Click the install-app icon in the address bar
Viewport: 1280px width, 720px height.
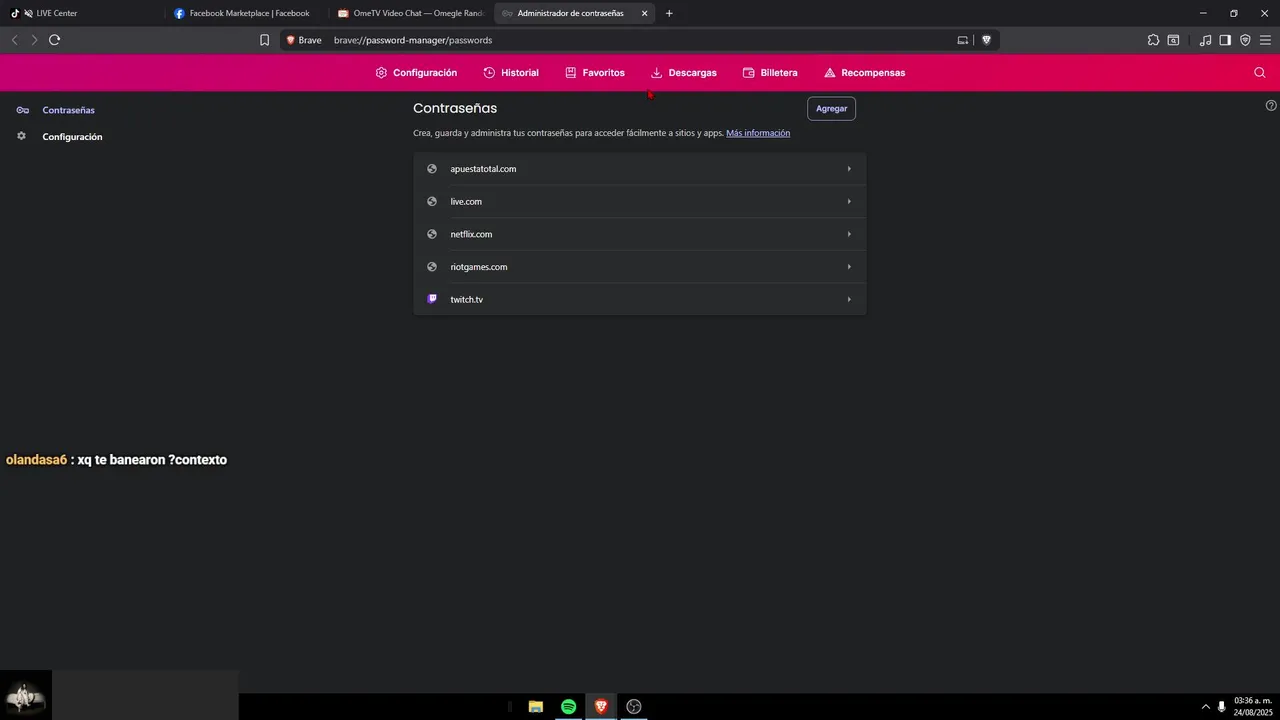click(x=963, y=40)
